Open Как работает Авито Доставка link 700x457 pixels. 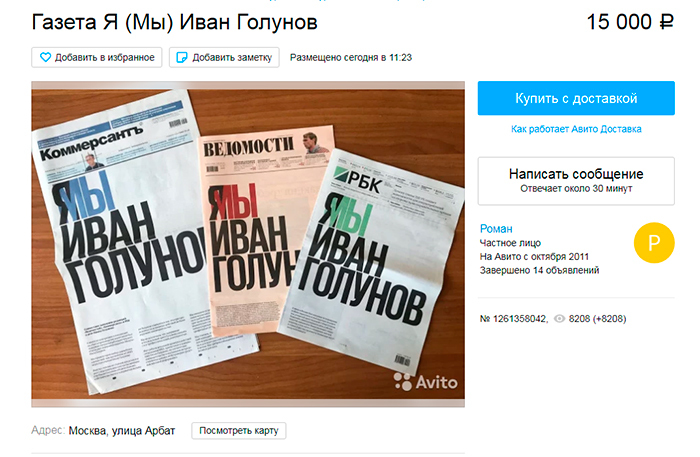[x=576, y=129]
